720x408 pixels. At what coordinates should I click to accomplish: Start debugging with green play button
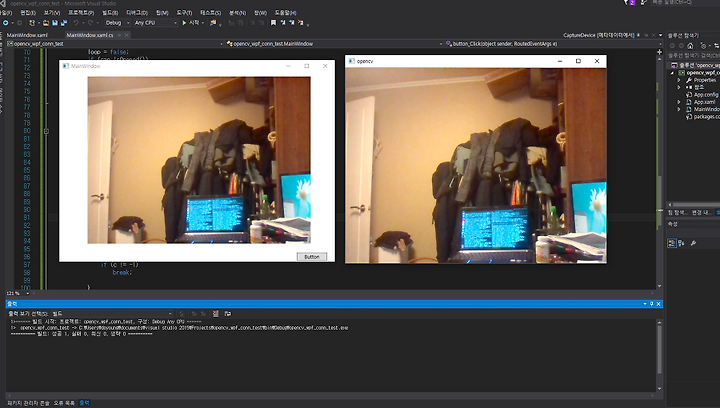pos(184,22)
